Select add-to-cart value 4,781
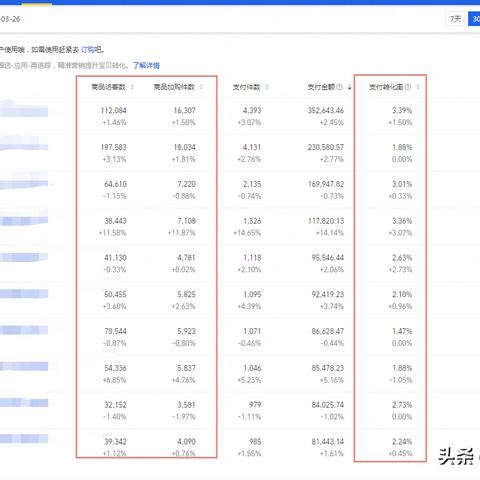Screen dimensions: 480x480 pyautogui.click(x=187, y=257)
